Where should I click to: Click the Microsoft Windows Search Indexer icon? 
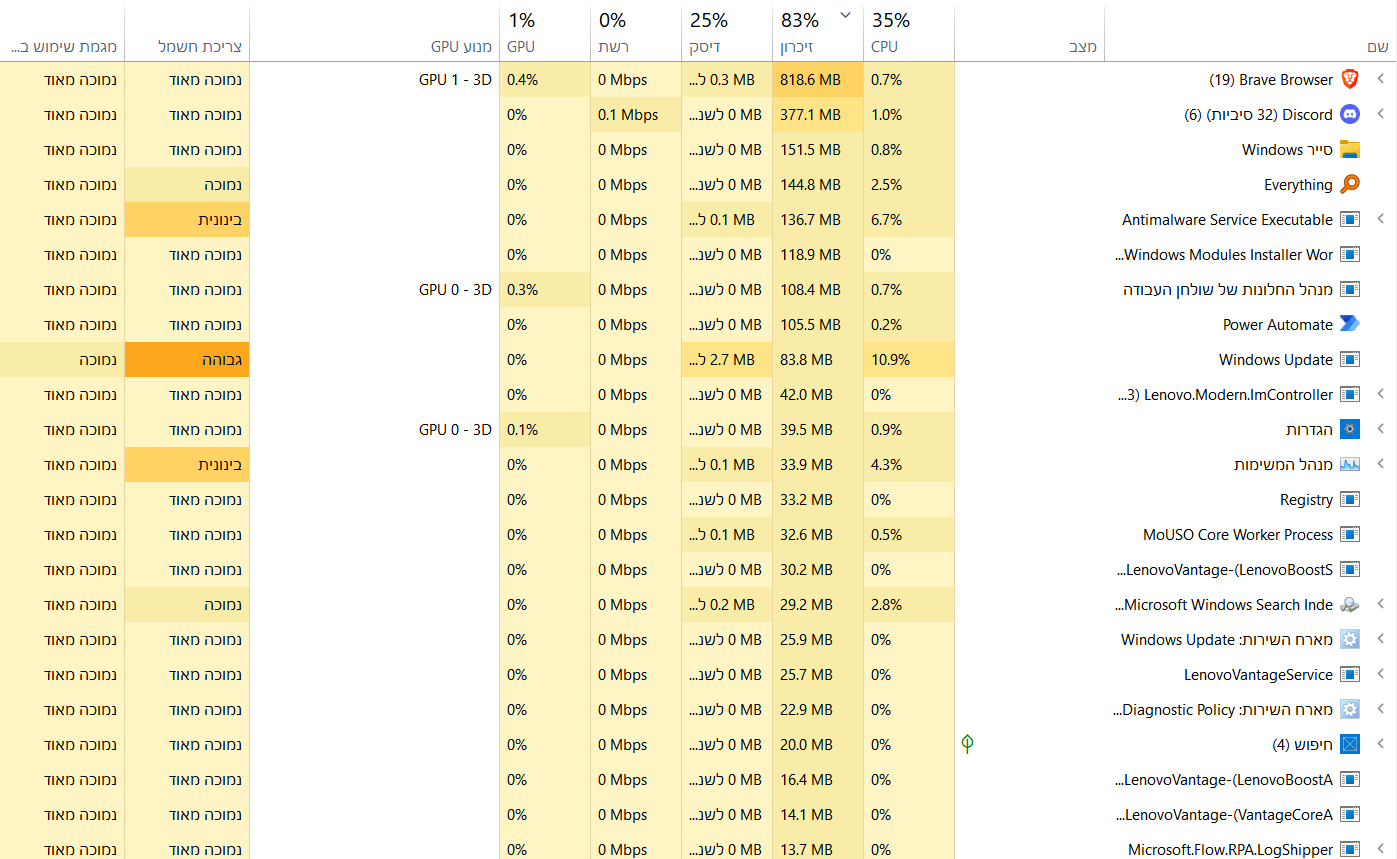coord(1350,605)
